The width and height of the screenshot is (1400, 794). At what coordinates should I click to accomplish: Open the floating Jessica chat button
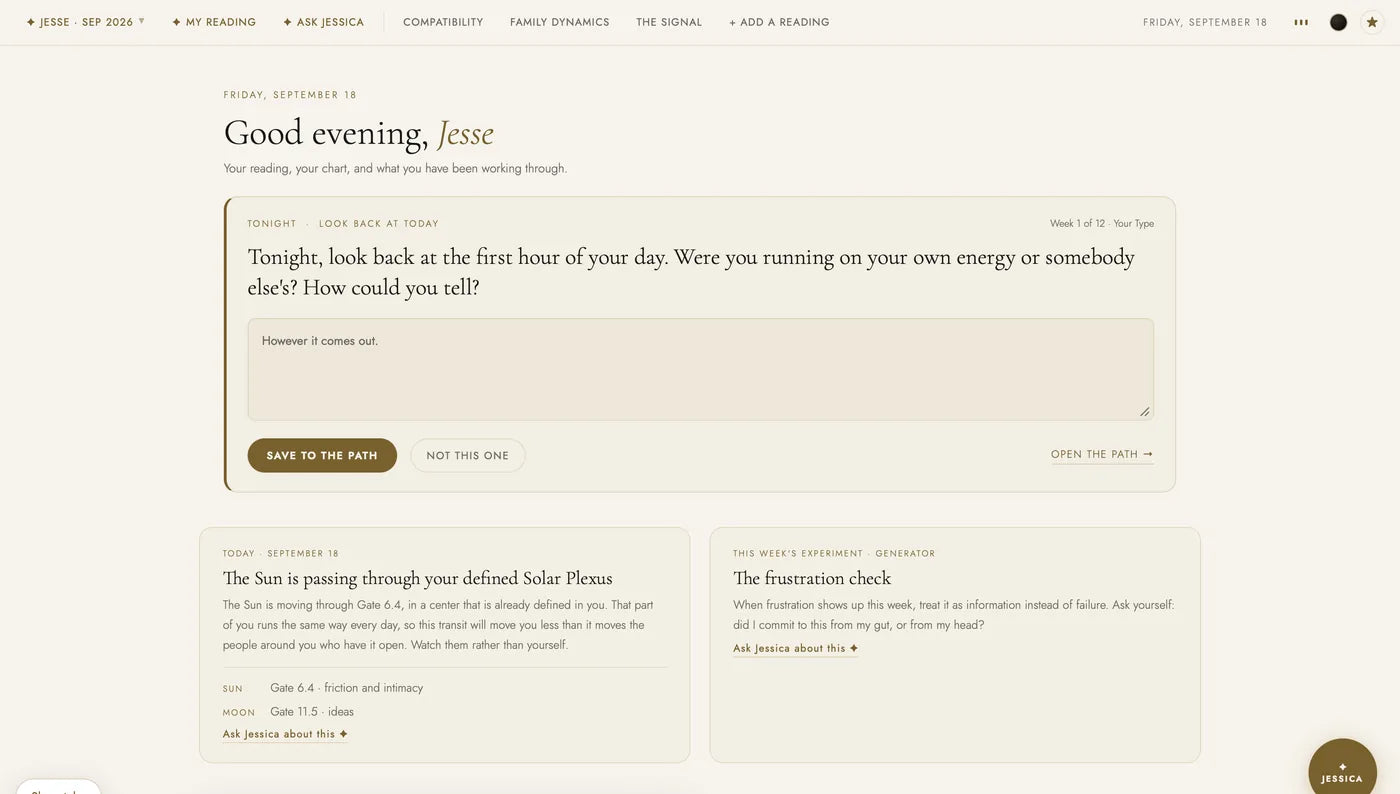pos(1342,772)
